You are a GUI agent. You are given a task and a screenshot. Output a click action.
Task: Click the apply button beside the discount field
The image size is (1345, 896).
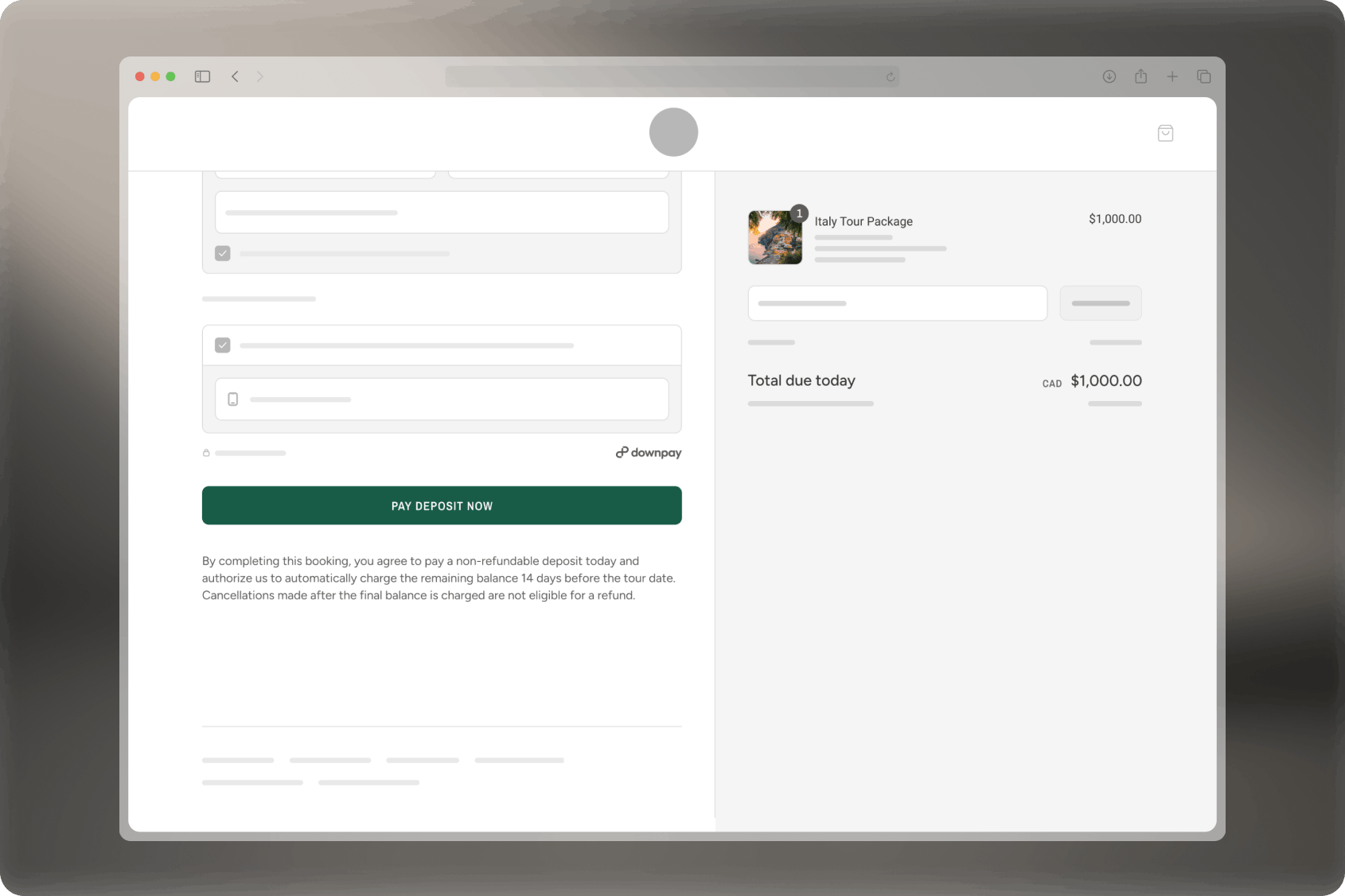[1101, 303]
